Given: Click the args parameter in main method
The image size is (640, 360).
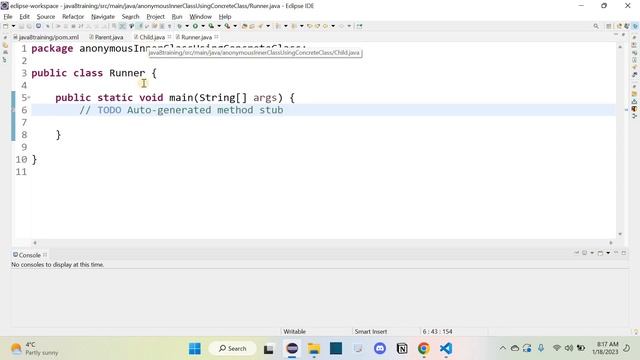Looking at the screenshot, I should click(x=265, y=98).
